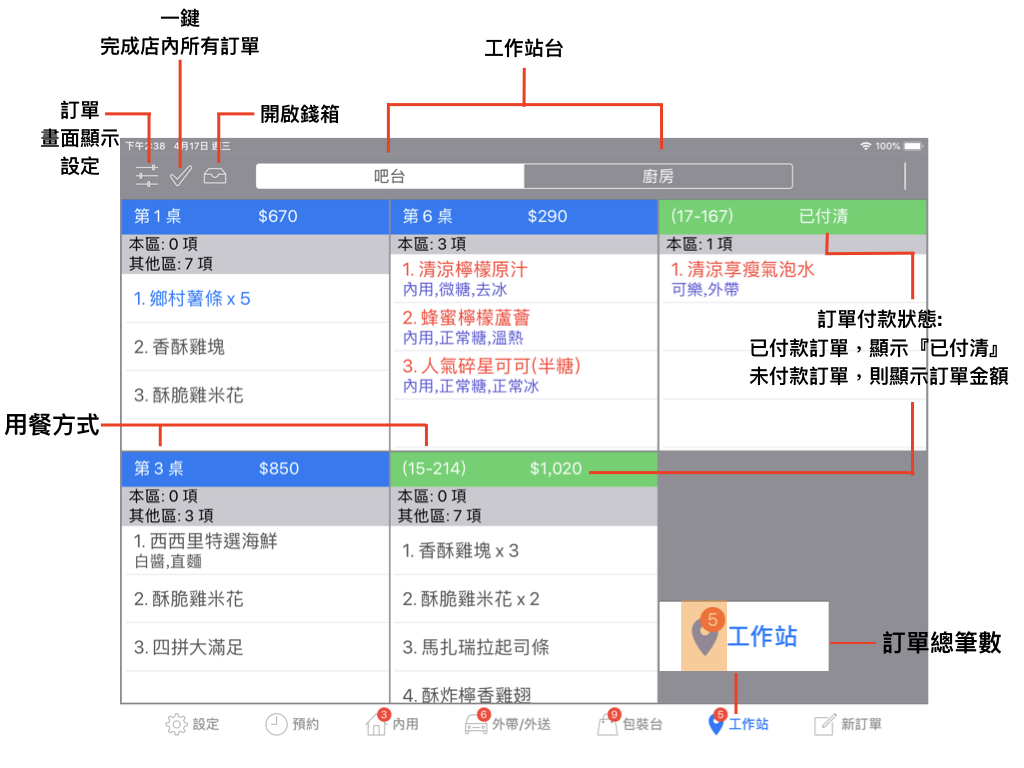Switch to 廚房 station segment

point(657,177)
